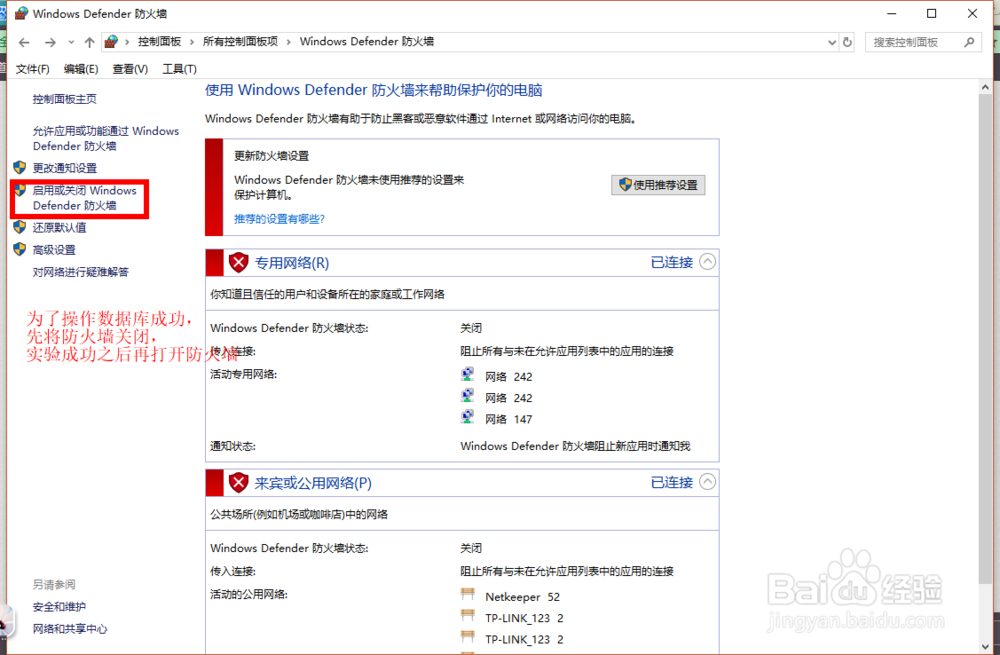Viewport: 1000px width, 655px height.
Task: Click the 专用网络(R) section heading
Action: coord(292,263)
